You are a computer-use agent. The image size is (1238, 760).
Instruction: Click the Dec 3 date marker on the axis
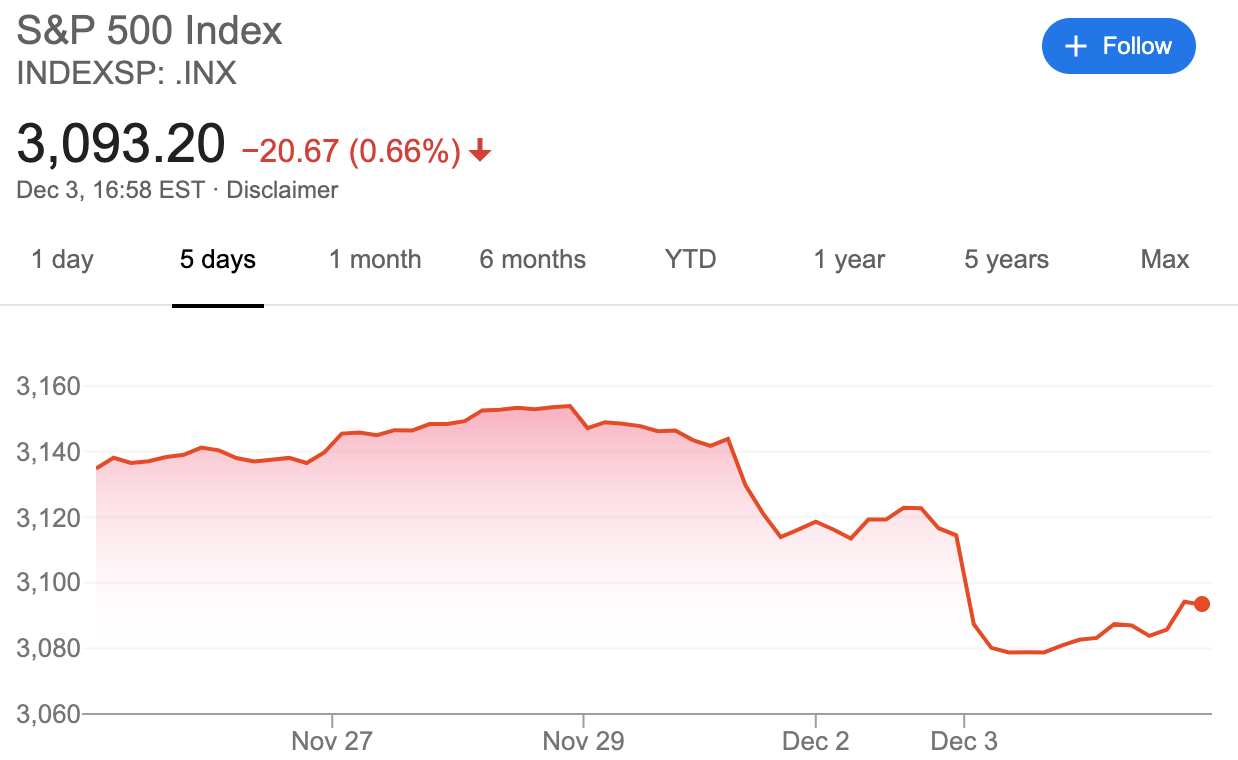point(964,741)
